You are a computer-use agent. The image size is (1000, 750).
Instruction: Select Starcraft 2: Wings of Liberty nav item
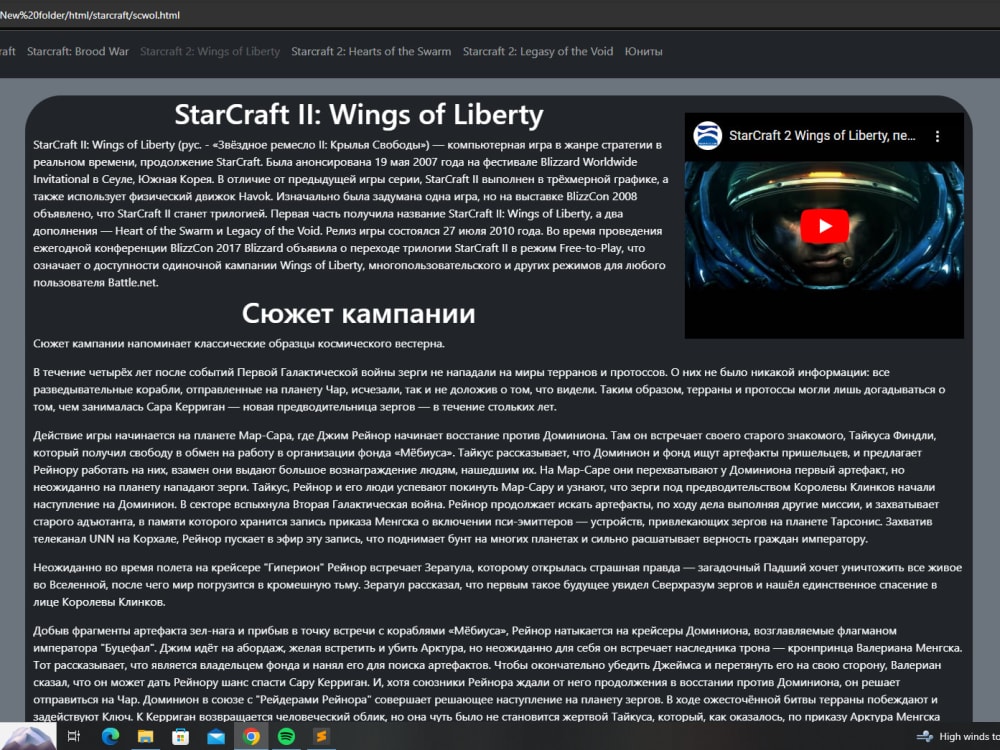210,52
